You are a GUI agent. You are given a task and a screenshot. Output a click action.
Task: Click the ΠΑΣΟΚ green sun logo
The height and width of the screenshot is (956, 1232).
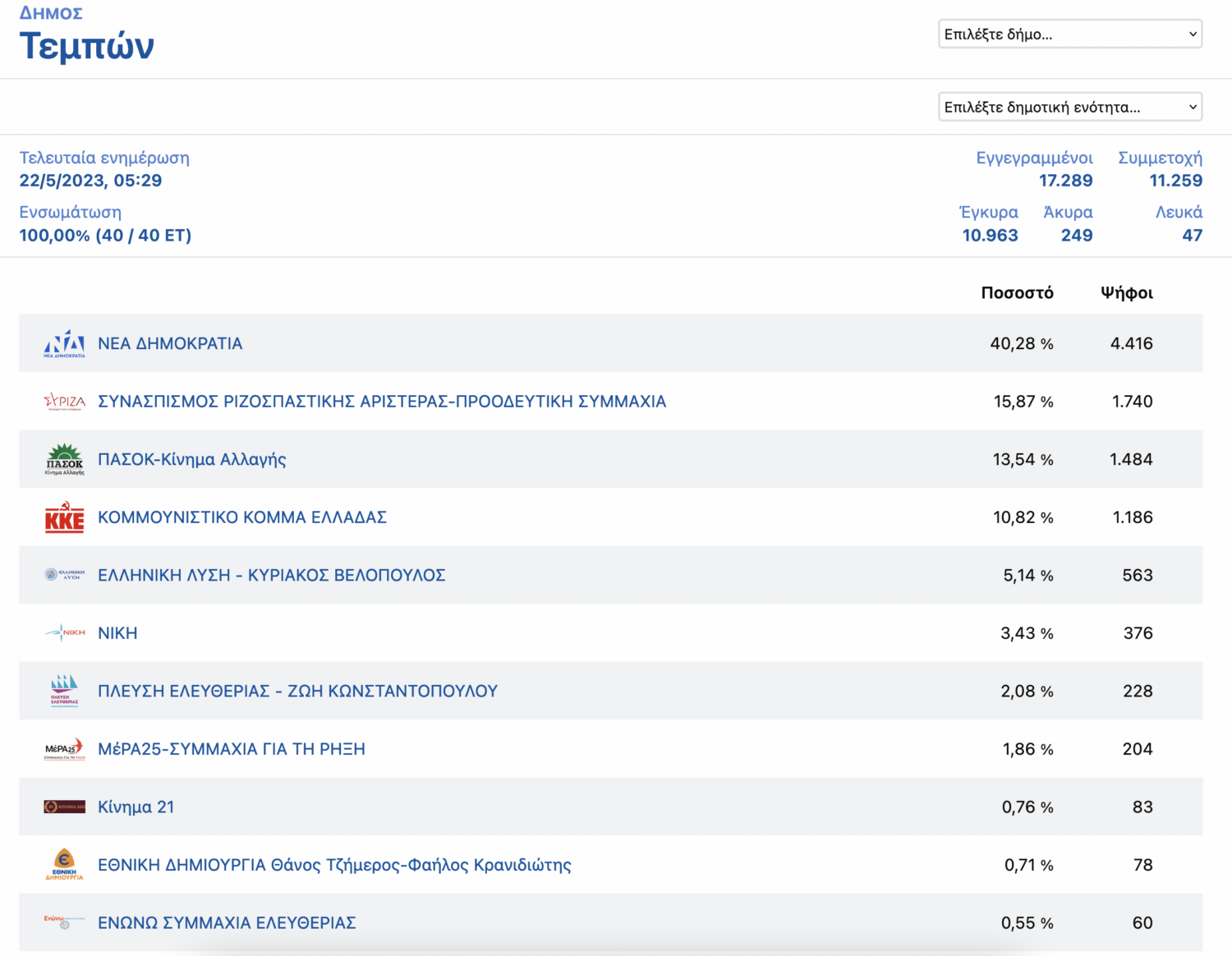point(64,459)
